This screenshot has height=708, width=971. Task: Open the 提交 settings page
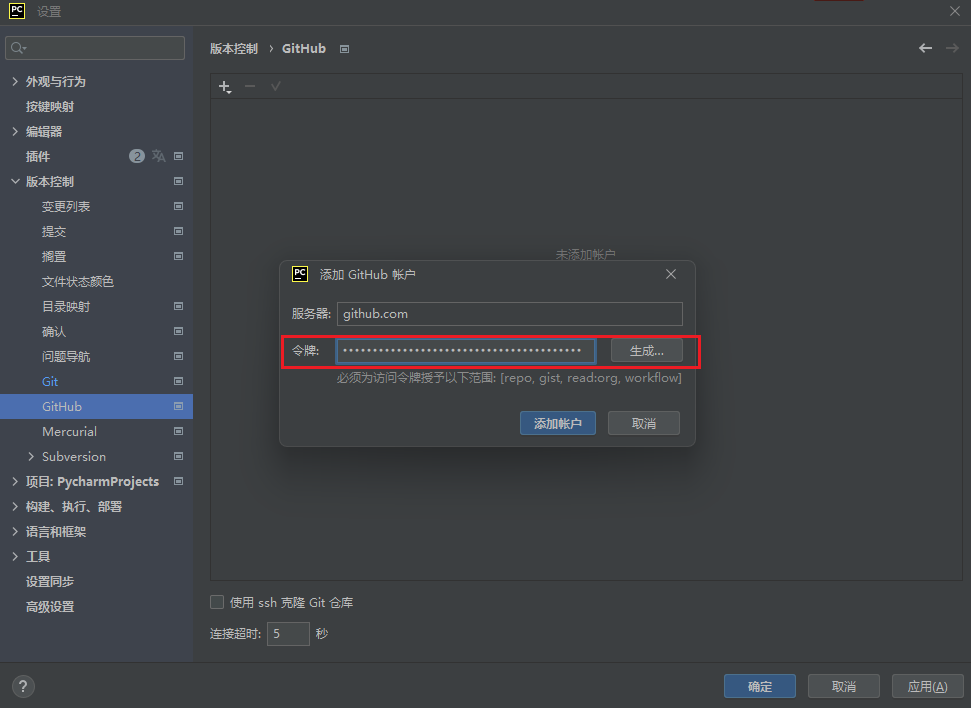[x=53, y=231]
